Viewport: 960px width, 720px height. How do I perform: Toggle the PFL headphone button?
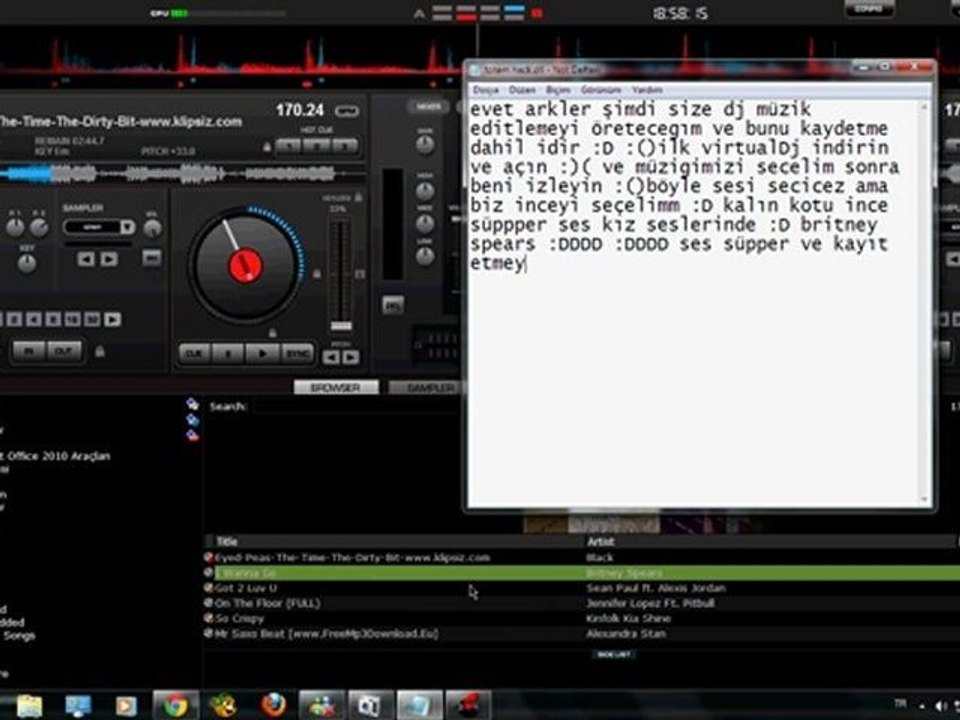(x=392, y=304)
